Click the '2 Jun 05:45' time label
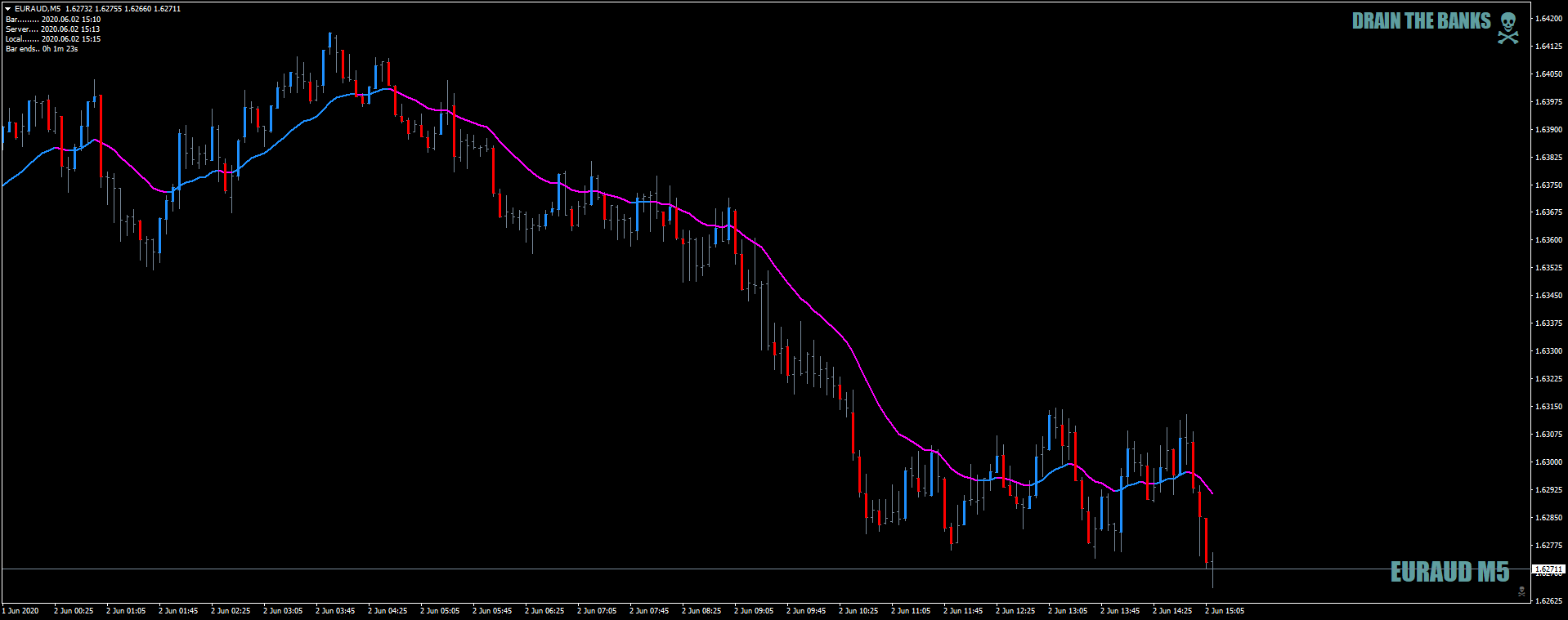The image size is (1568, 620). [492, 610]
